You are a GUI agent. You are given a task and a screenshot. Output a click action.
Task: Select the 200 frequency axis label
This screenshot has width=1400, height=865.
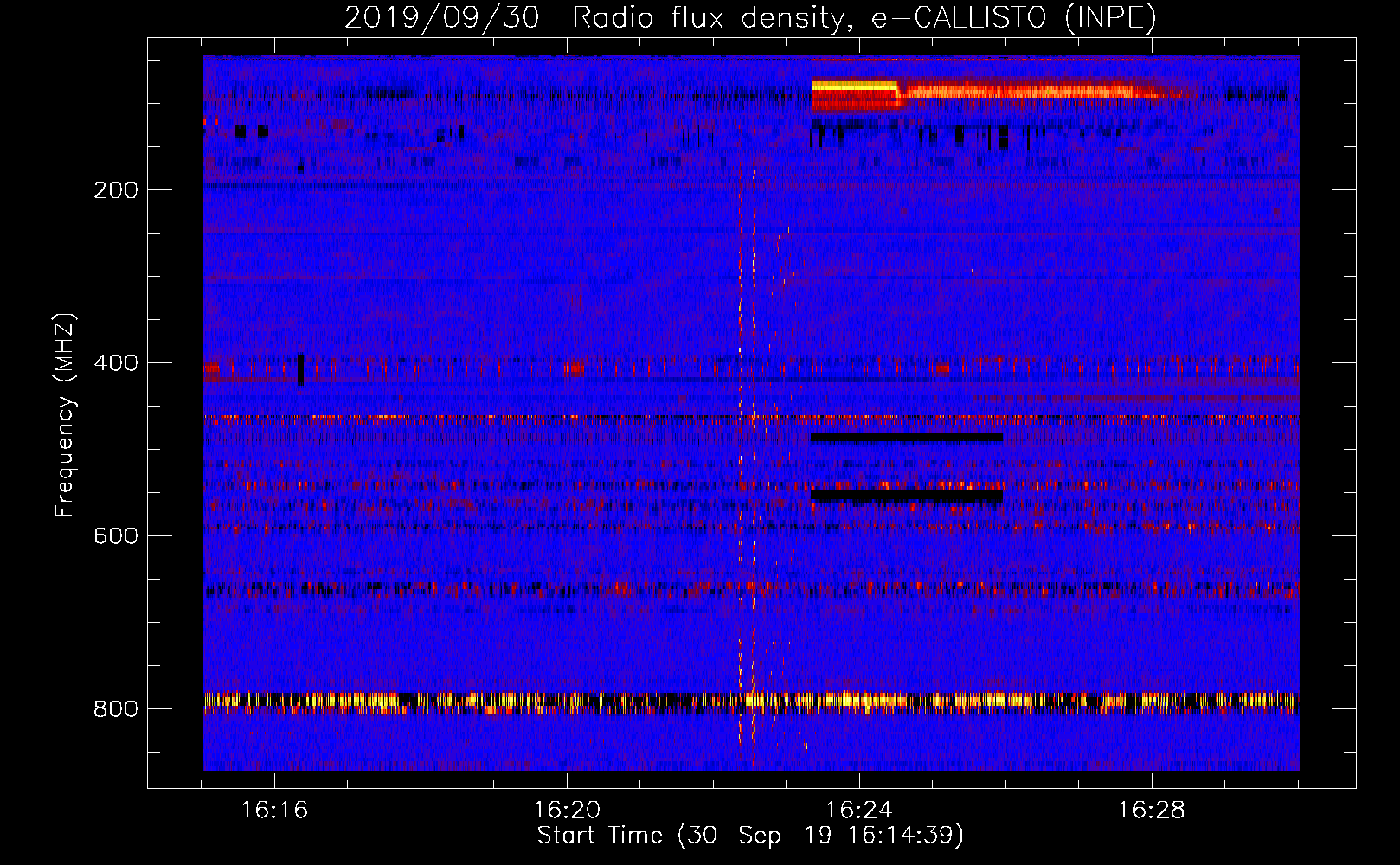116,190
